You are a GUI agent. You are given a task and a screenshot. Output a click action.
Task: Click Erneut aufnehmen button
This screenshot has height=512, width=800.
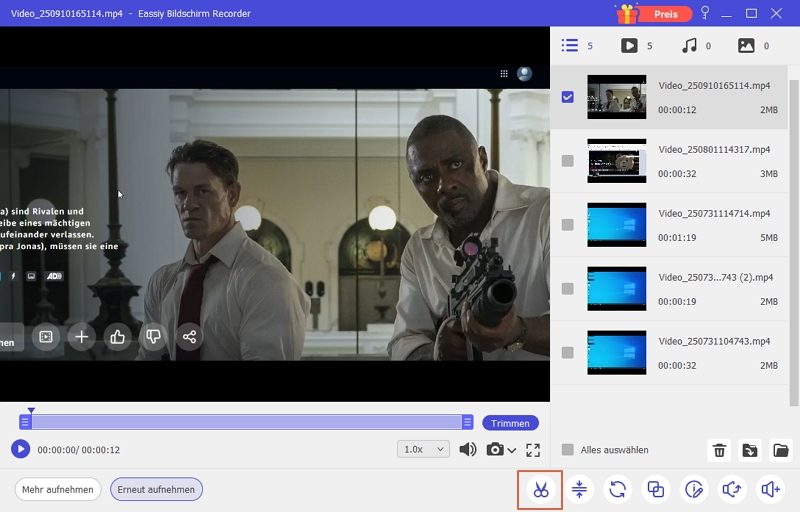[x=156, y=490]
